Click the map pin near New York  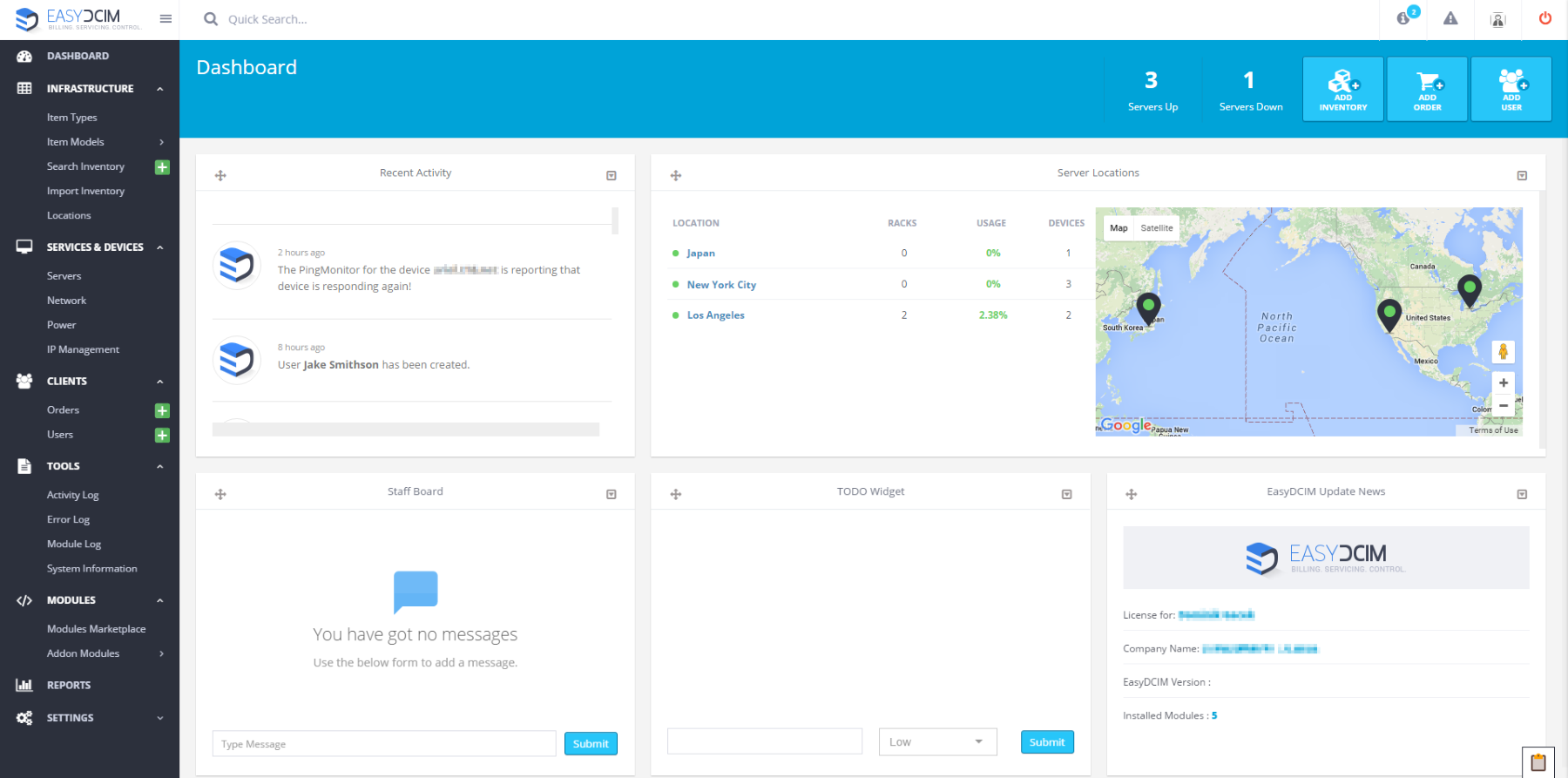pyautogui.click(x=1470, y=290)
